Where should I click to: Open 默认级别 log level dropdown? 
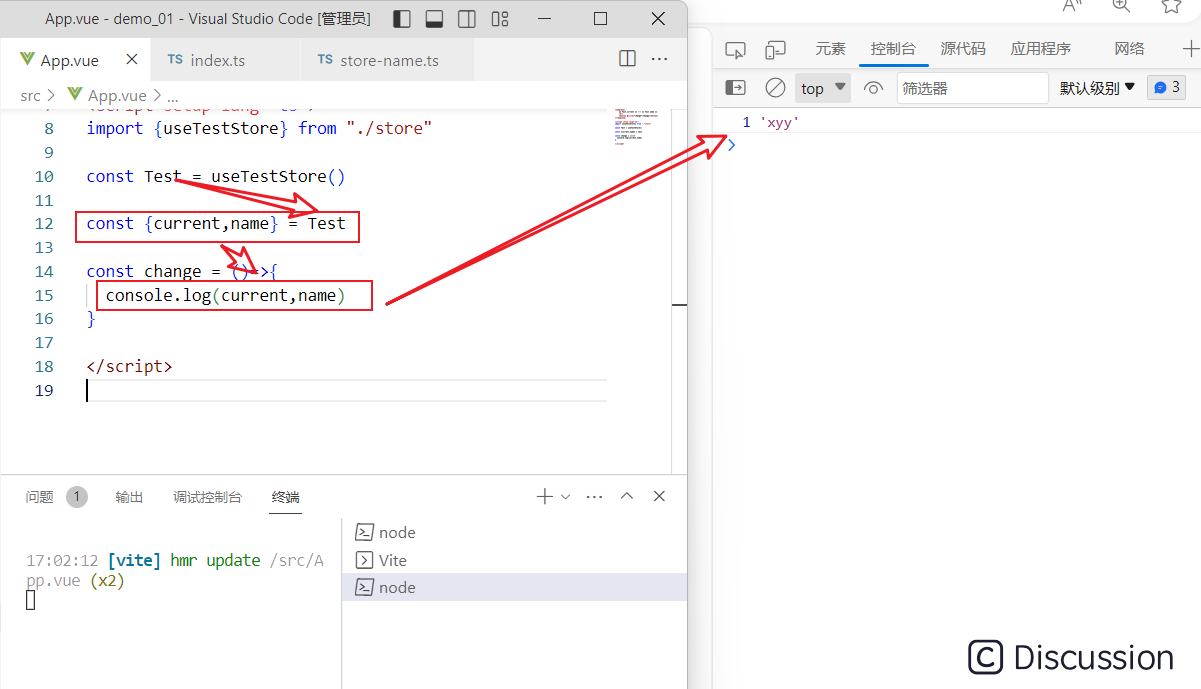pos(1098,88)
